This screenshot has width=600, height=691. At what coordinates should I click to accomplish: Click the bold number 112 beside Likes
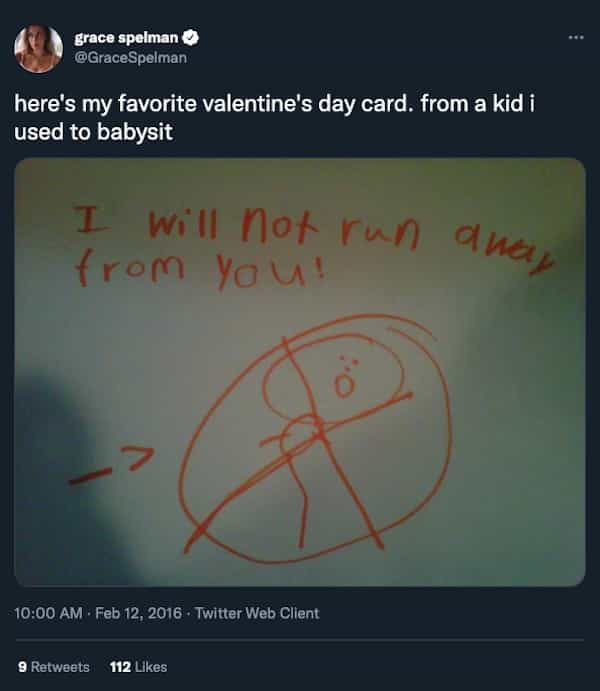coord(121,667)
